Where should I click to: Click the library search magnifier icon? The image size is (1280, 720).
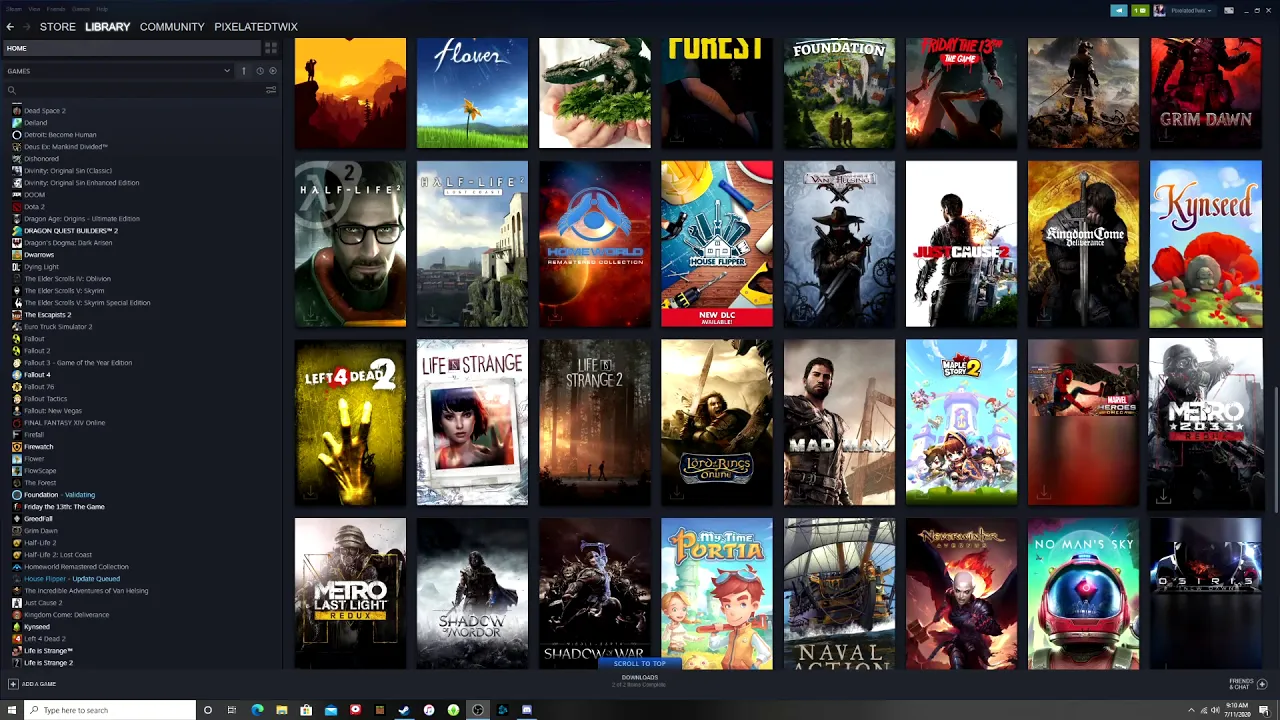12,90
